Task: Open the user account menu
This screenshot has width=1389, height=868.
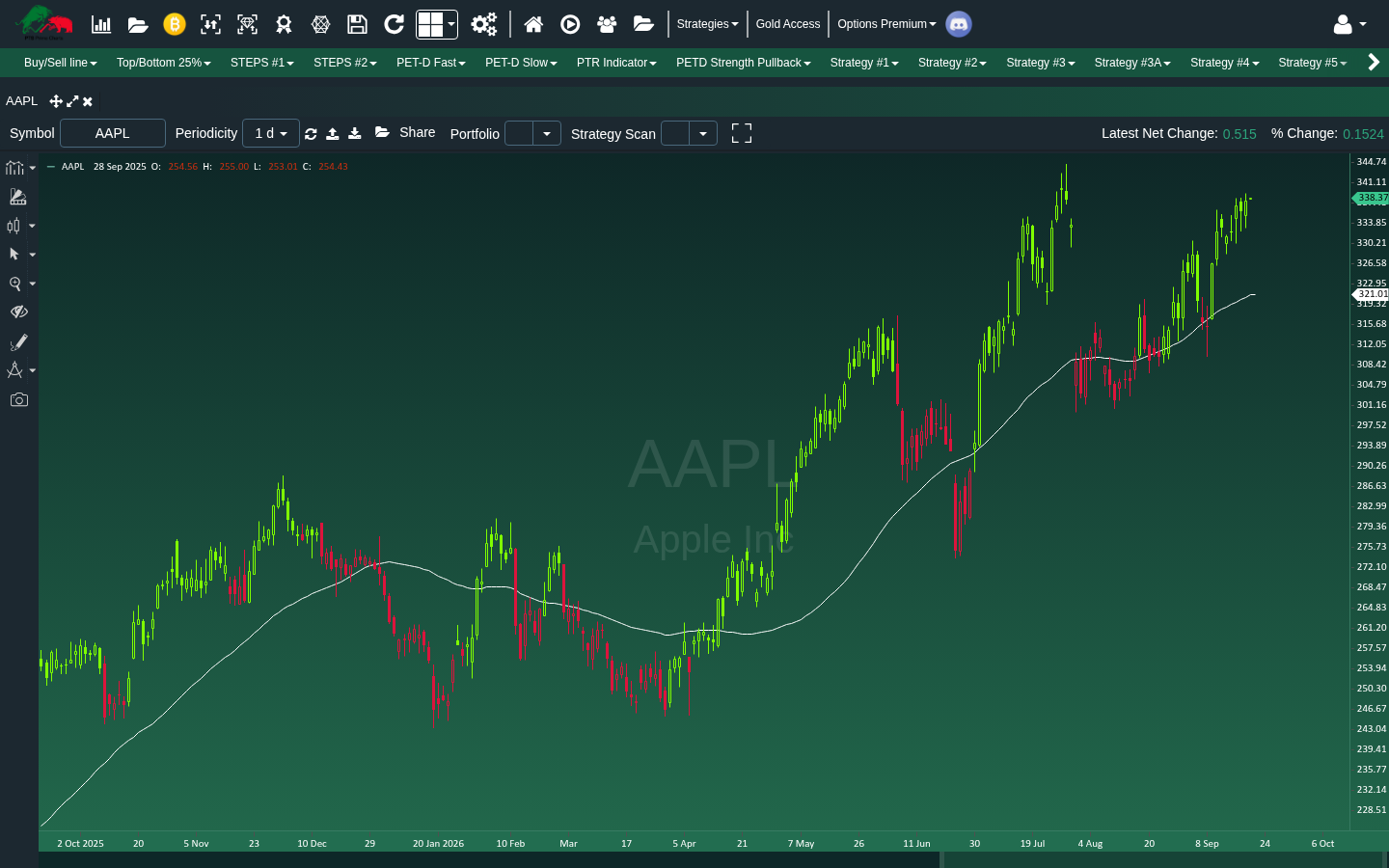Action: (1349, 24)
